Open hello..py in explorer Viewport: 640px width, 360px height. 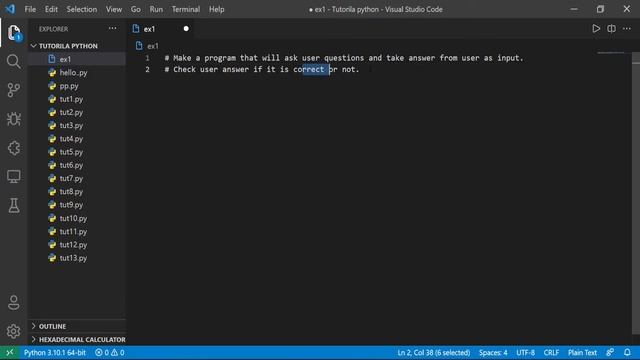[x=77, y=73]
